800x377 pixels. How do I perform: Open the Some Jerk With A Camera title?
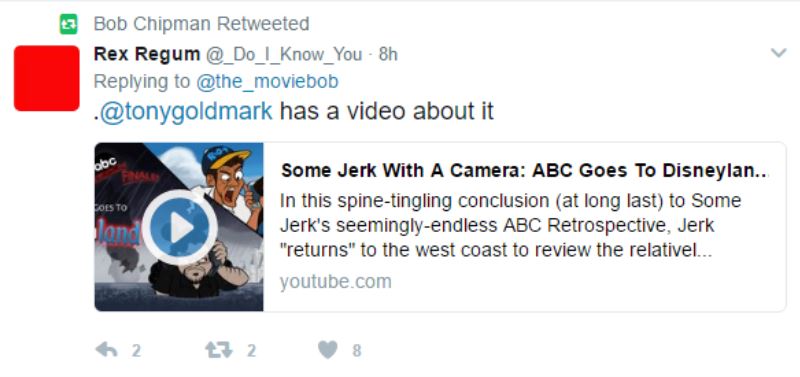[524, 171]
